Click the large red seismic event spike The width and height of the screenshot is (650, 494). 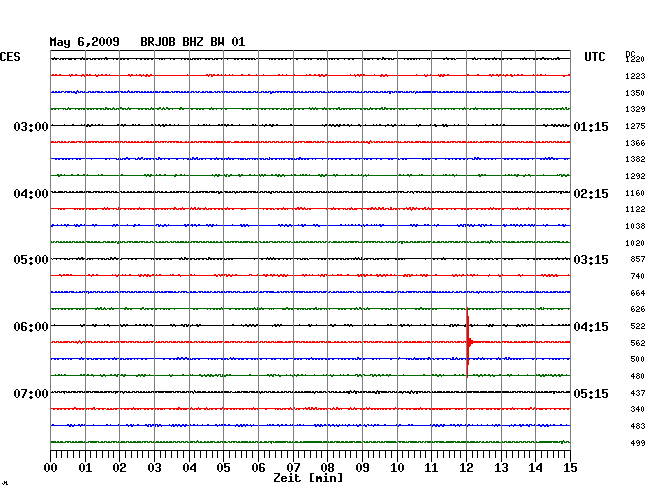tap(468, 342)
